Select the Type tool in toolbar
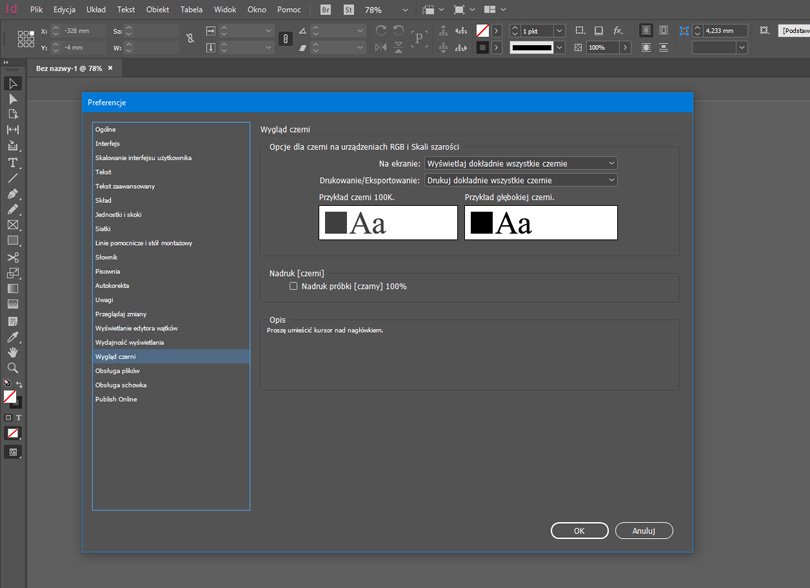This screenshot has height=588, width=810. 13,162
